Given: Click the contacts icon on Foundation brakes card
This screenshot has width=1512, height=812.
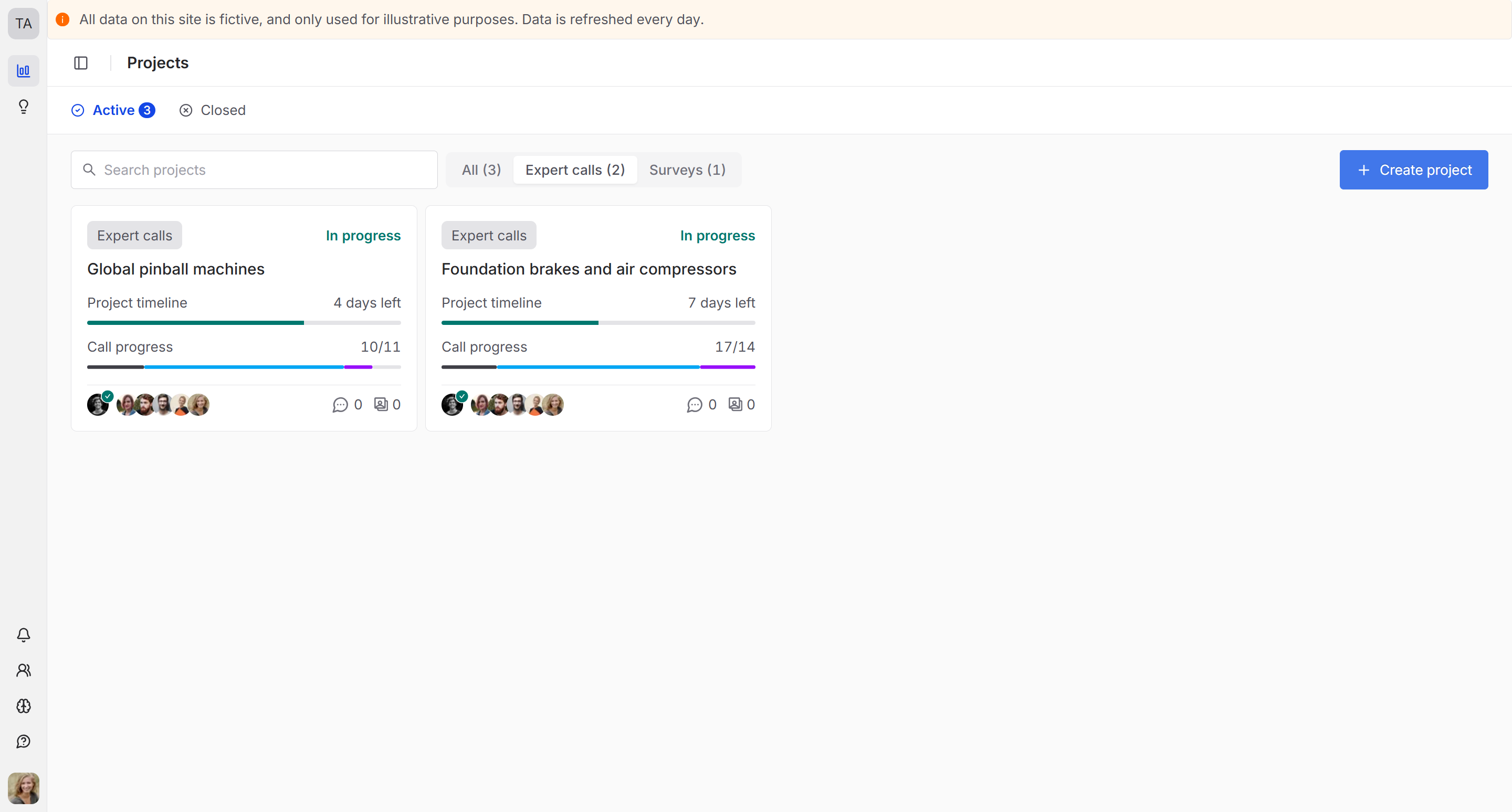Looking at the screenshot, I should coord(735,404).
